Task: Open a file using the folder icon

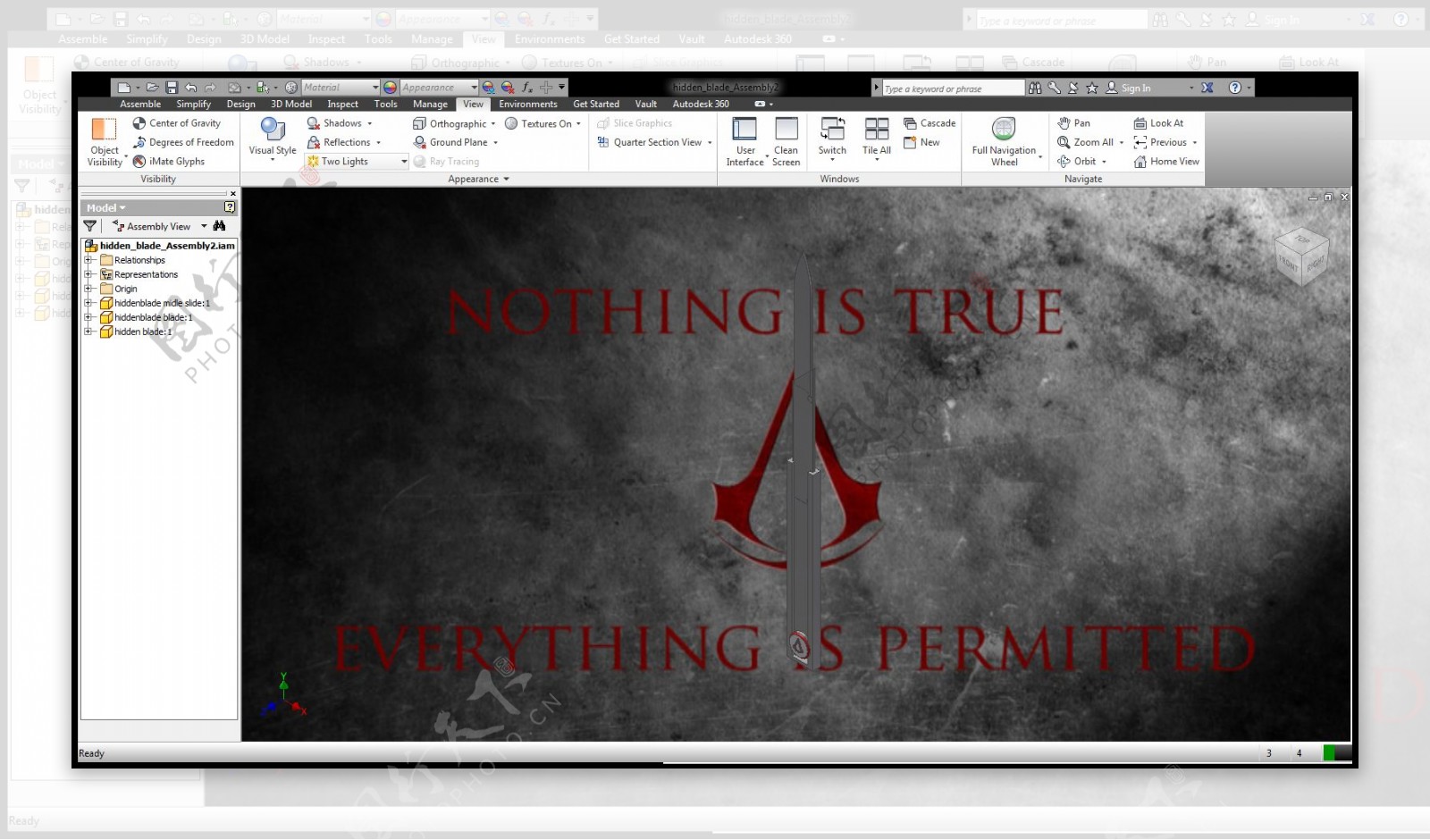Action: click(x=153, y=88)
